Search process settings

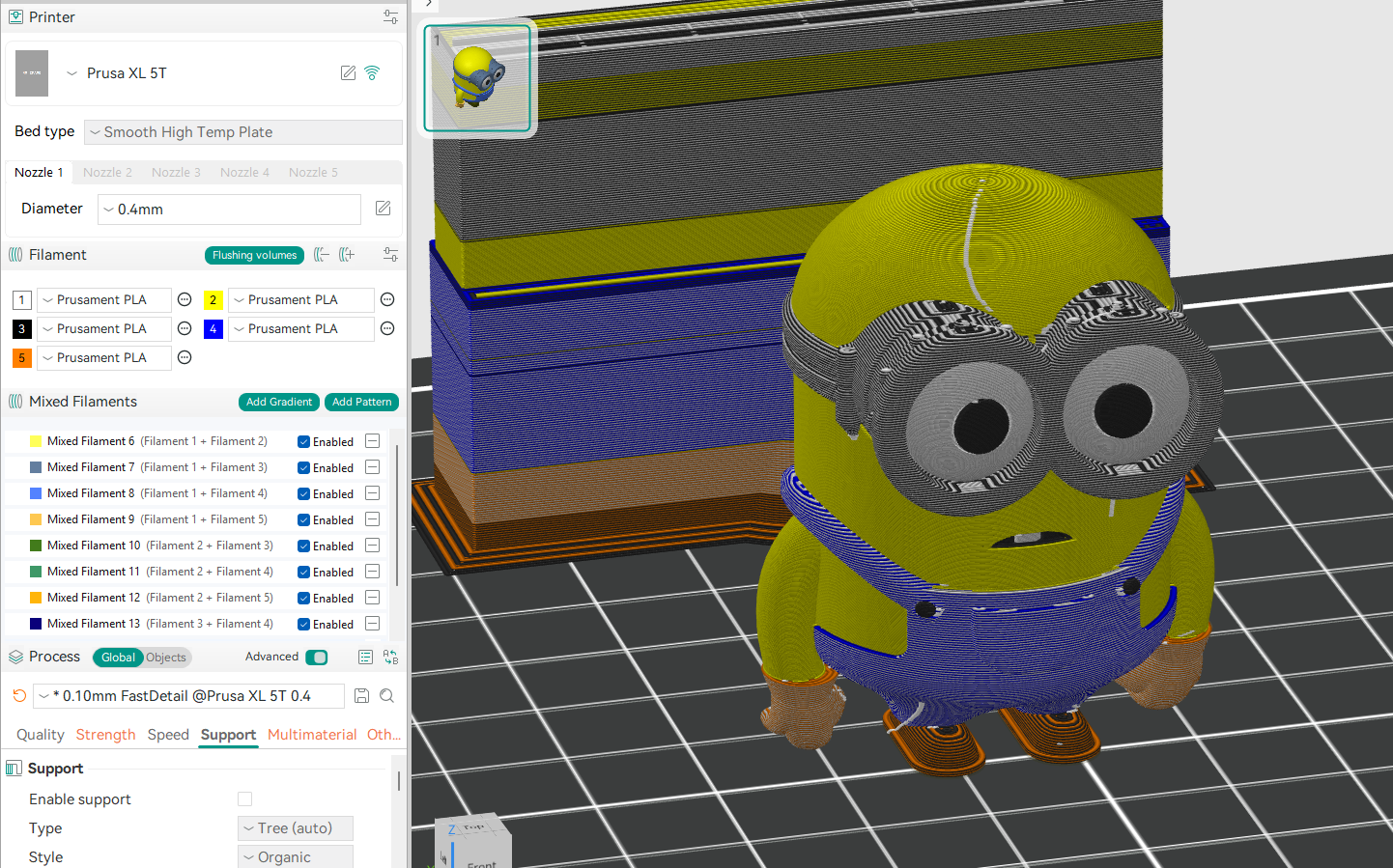point(386,696)
